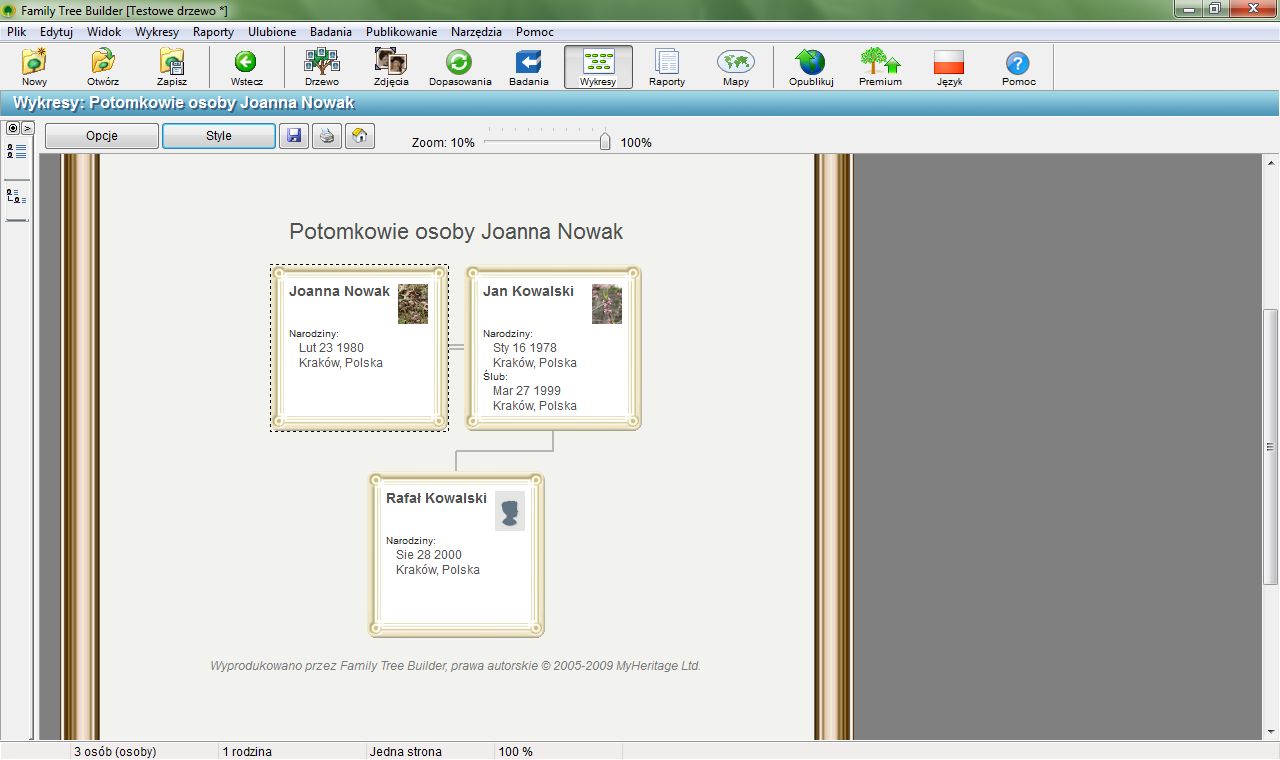Open the Ulubione menu
The height and width of the screenshot is (760, 1280).
[x=272, y=32]
